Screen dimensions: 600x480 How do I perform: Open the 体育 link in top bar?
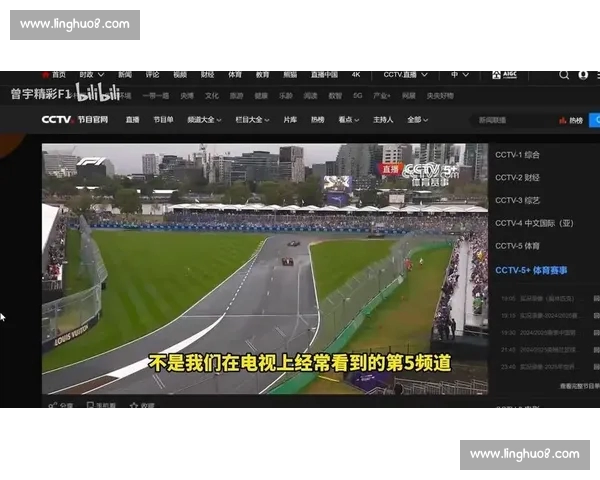[234, 75]
